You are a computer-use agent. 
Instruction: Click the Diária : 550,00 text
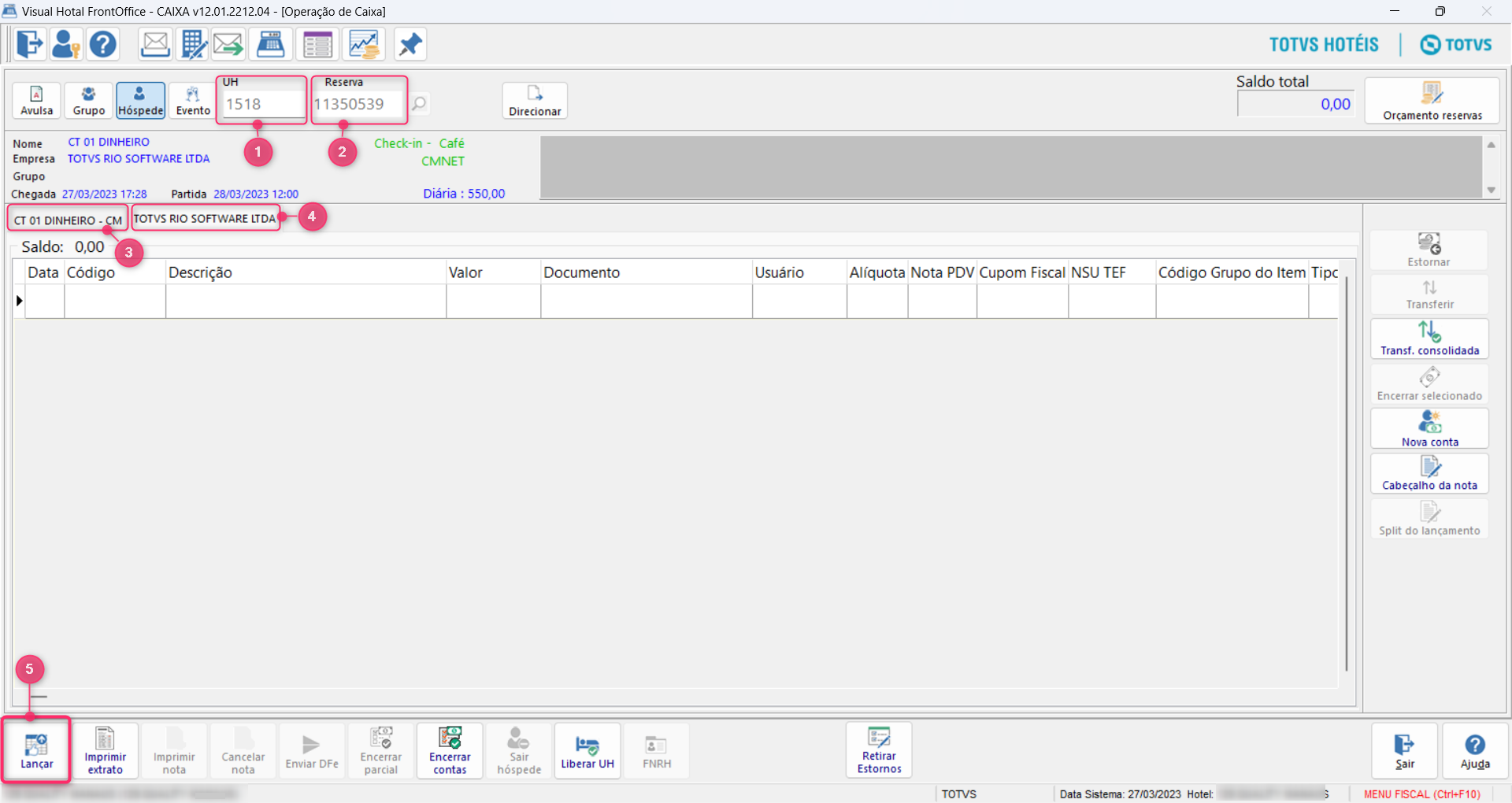coord(464,194)
